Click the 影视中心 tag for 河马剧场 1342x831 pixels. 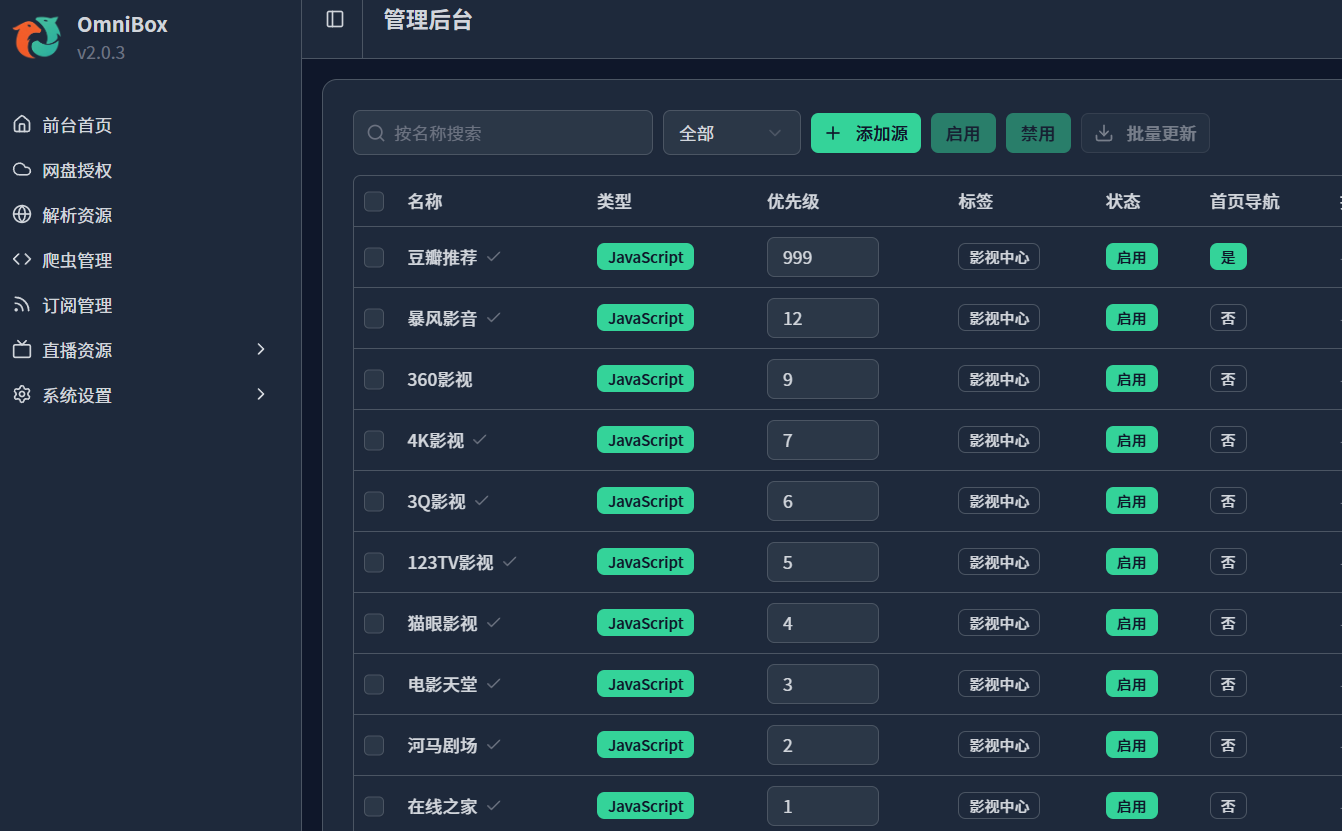[999, 745]
